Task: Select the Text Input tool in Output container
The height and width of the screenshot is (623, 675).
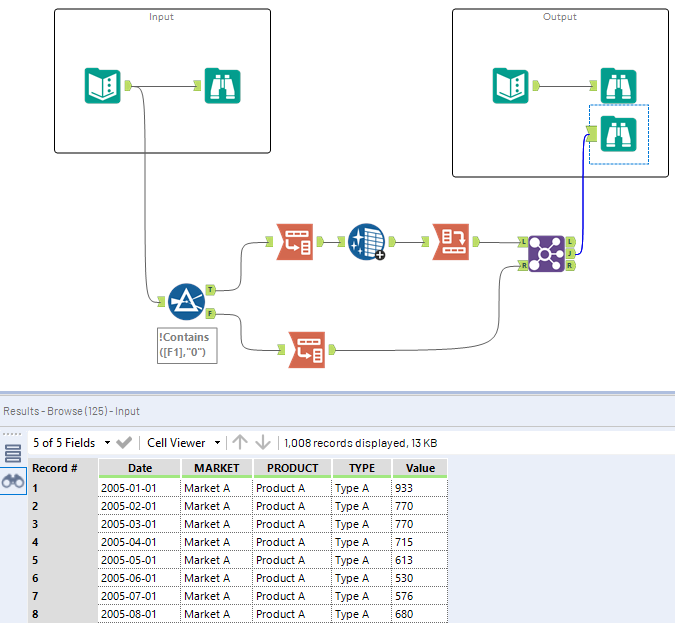Action: pyautogui.click(x=511, y=86)
